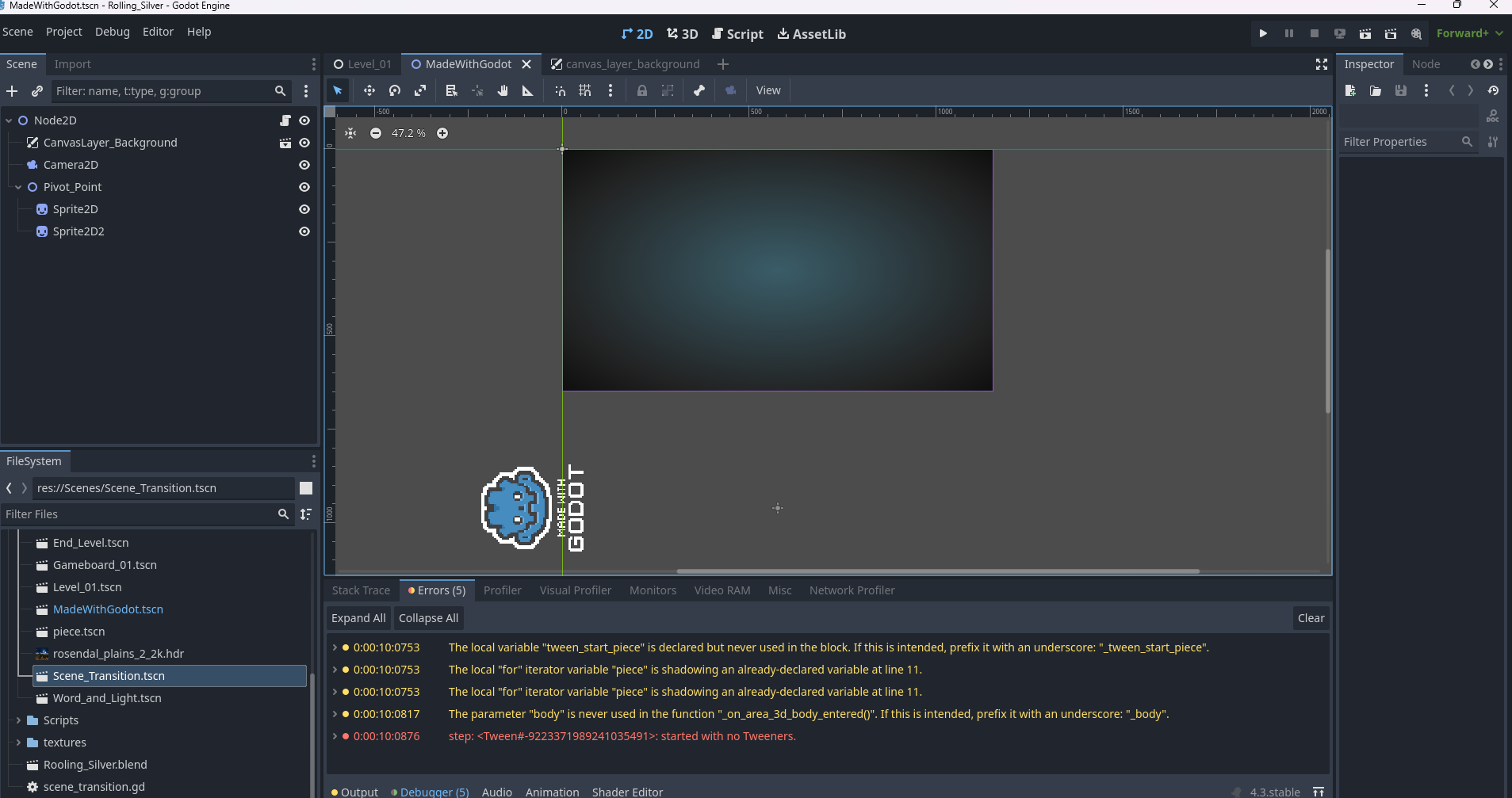Activate the list selectable nodes tool

[x=452, y=90]
